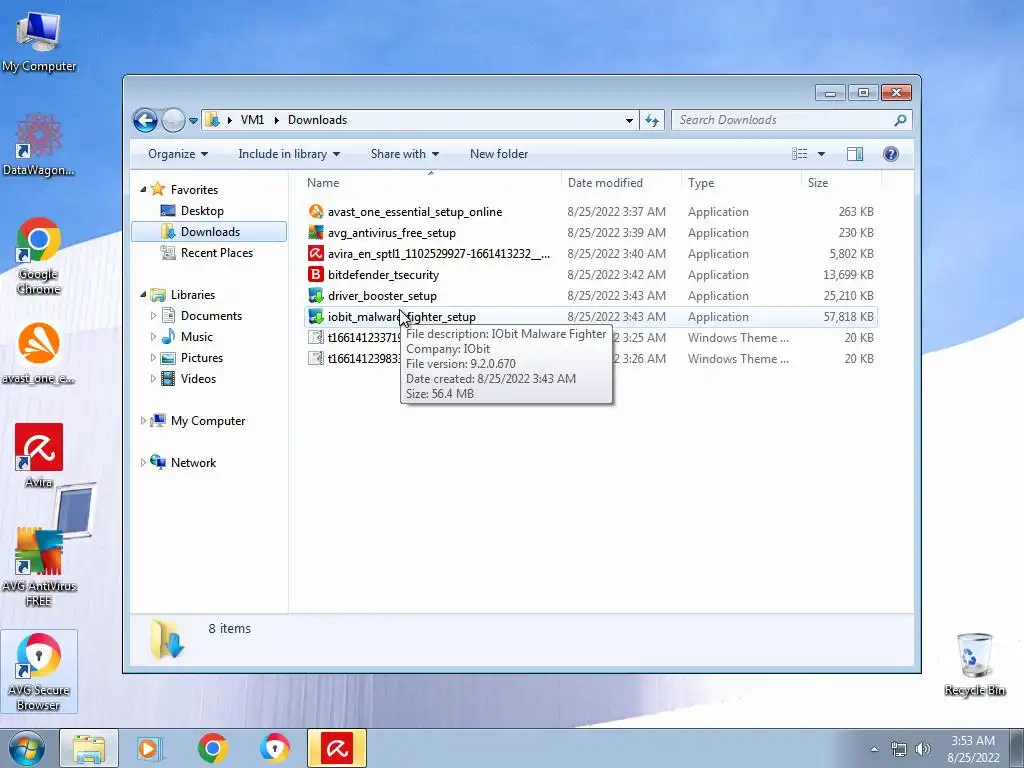Sort by Date modified column
Screen dimensions: 1024x768
tap(621, 183)
